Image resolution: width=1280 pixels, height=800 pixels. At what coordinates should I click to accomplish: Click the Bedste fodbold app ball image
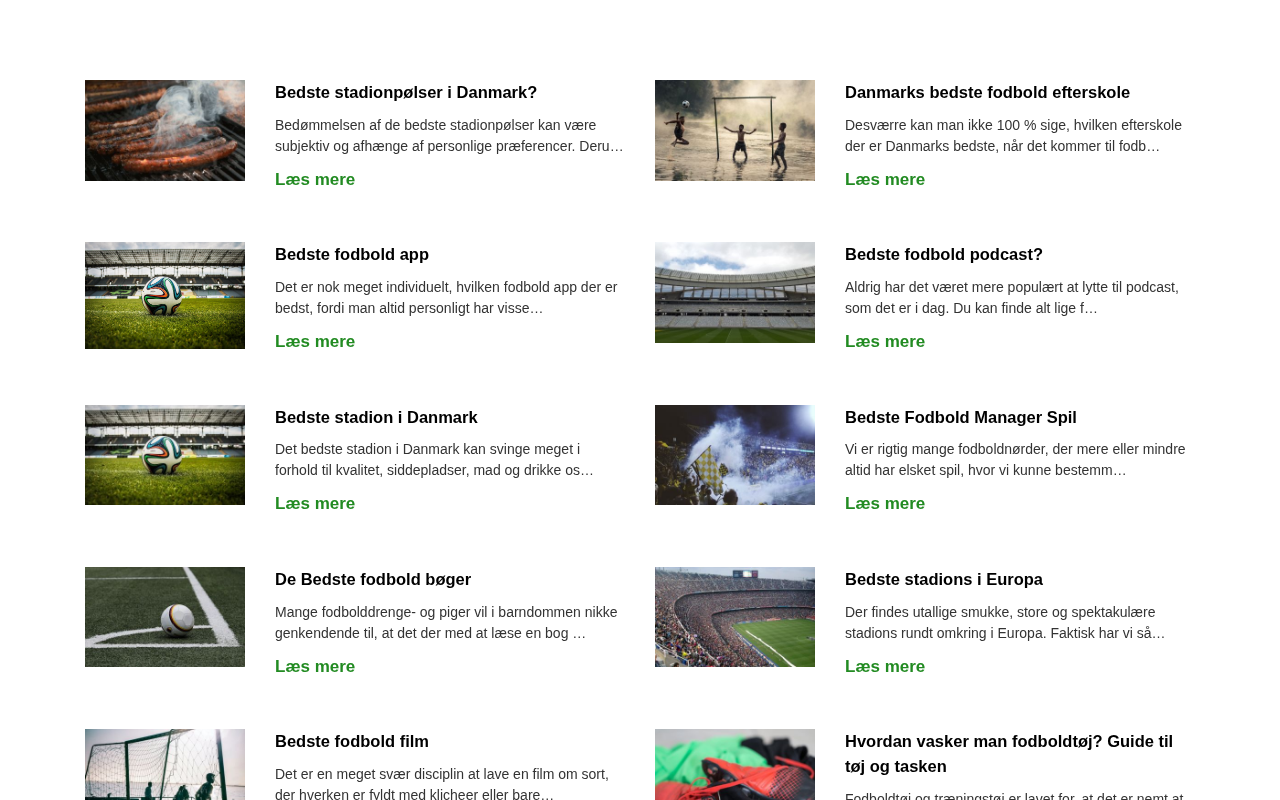point(165,295)
